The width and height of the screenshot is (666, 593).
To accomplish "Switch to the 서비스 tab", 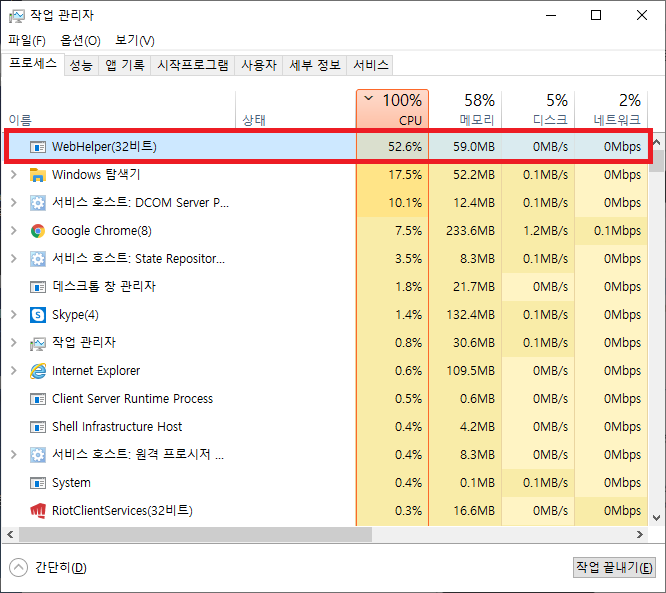I will (370, 65).
